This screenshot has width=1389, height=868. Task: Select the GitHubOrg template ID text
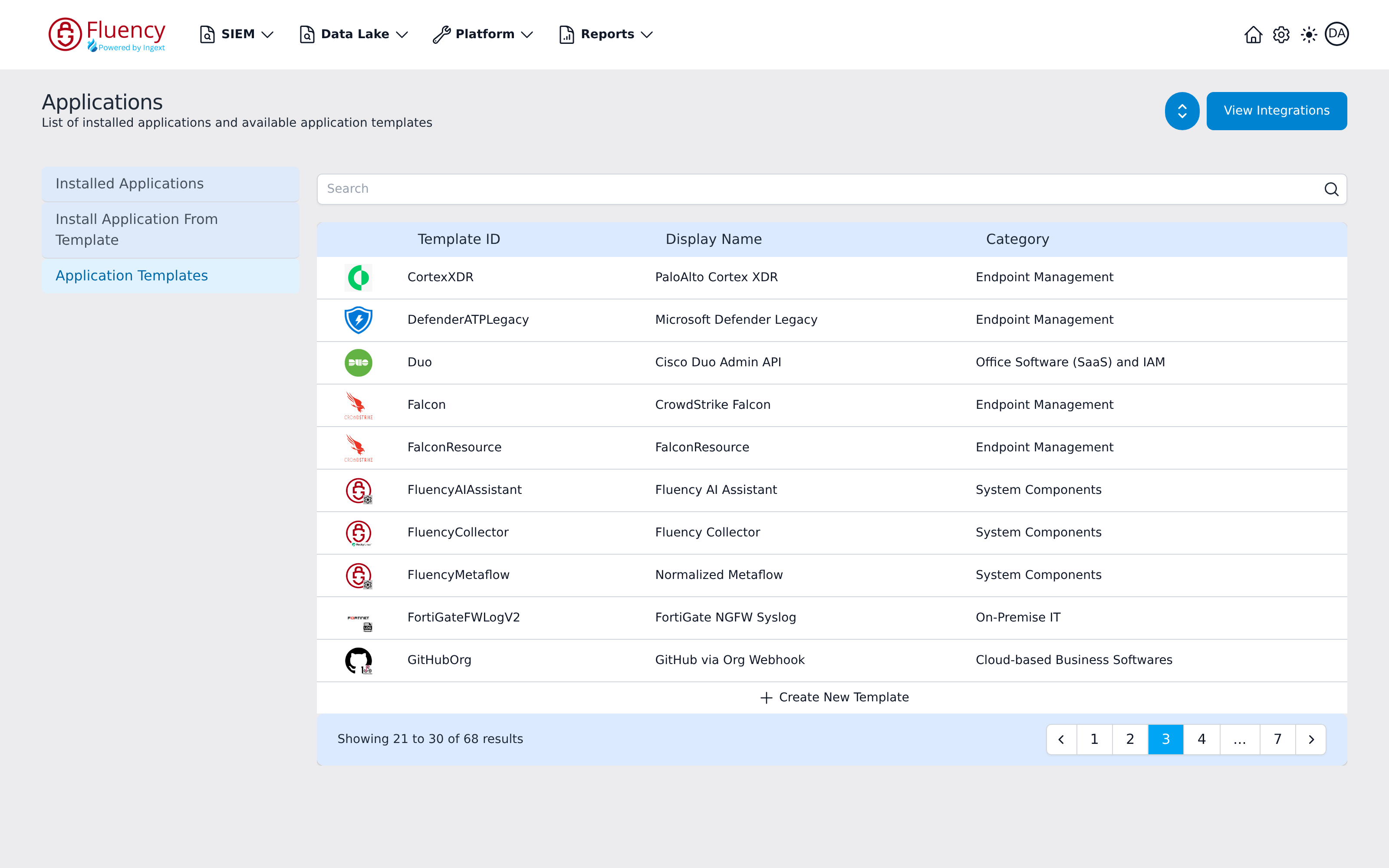(x=439, y=660)
